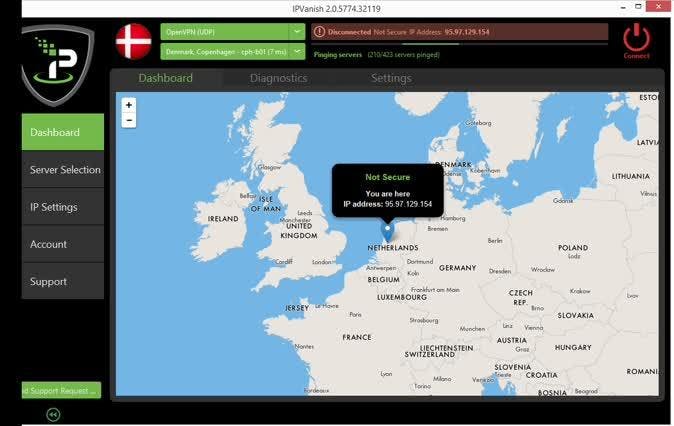Click the AUSTRIA label on the map

(512, 340)
